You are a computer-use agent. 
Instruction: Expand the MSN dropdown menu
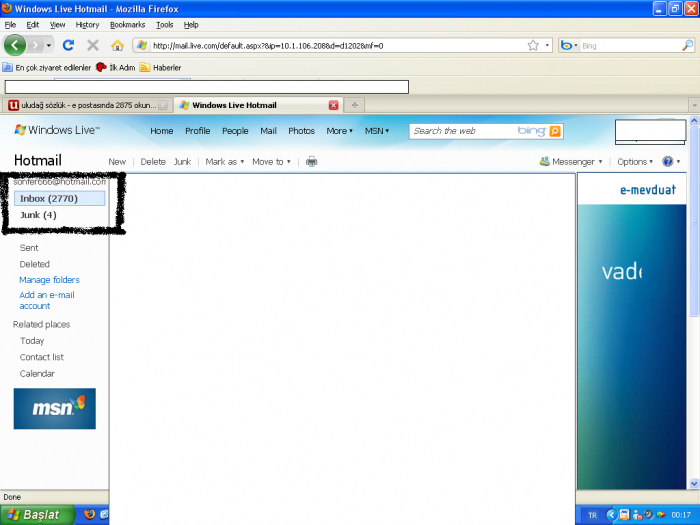377,131
